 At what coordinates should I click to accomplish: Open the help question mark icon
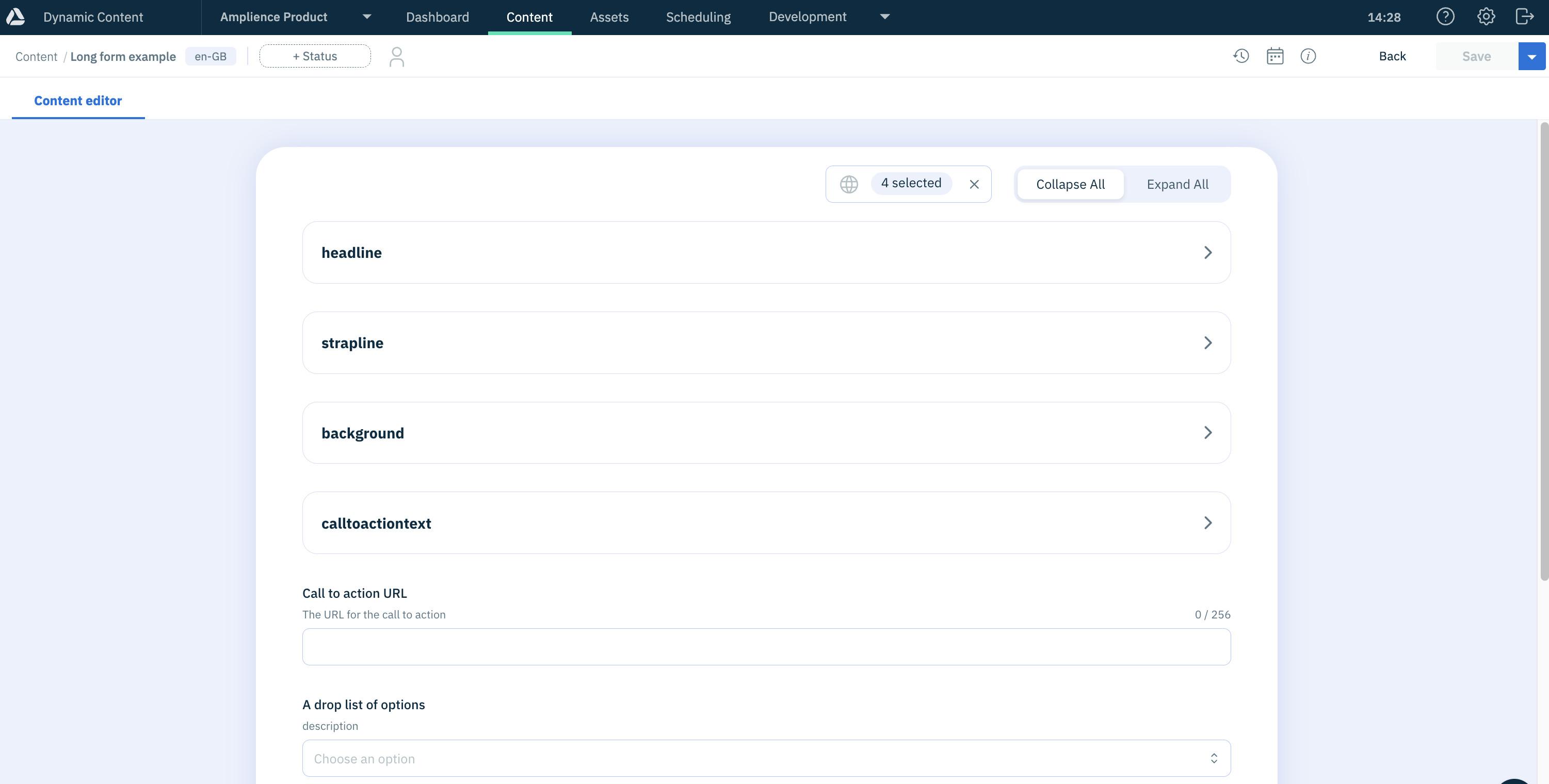pos(1446,16)
